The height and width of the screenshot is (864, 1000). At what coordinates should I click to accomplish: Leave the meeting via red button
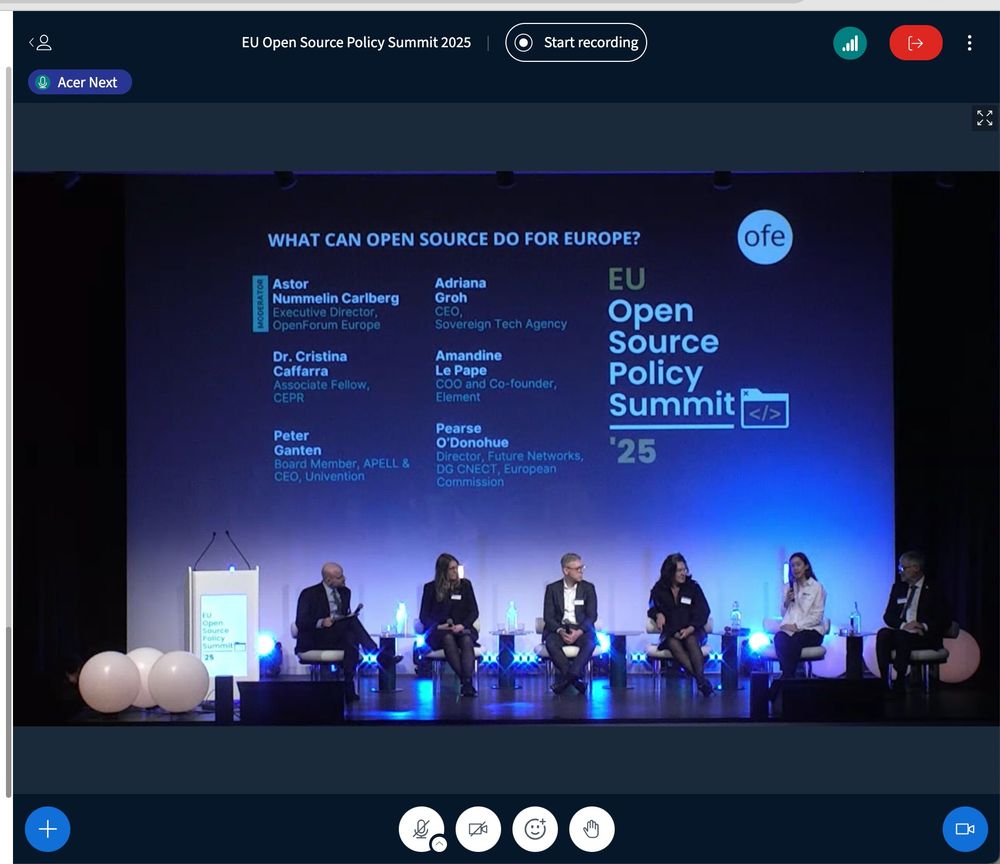point(916,43)
